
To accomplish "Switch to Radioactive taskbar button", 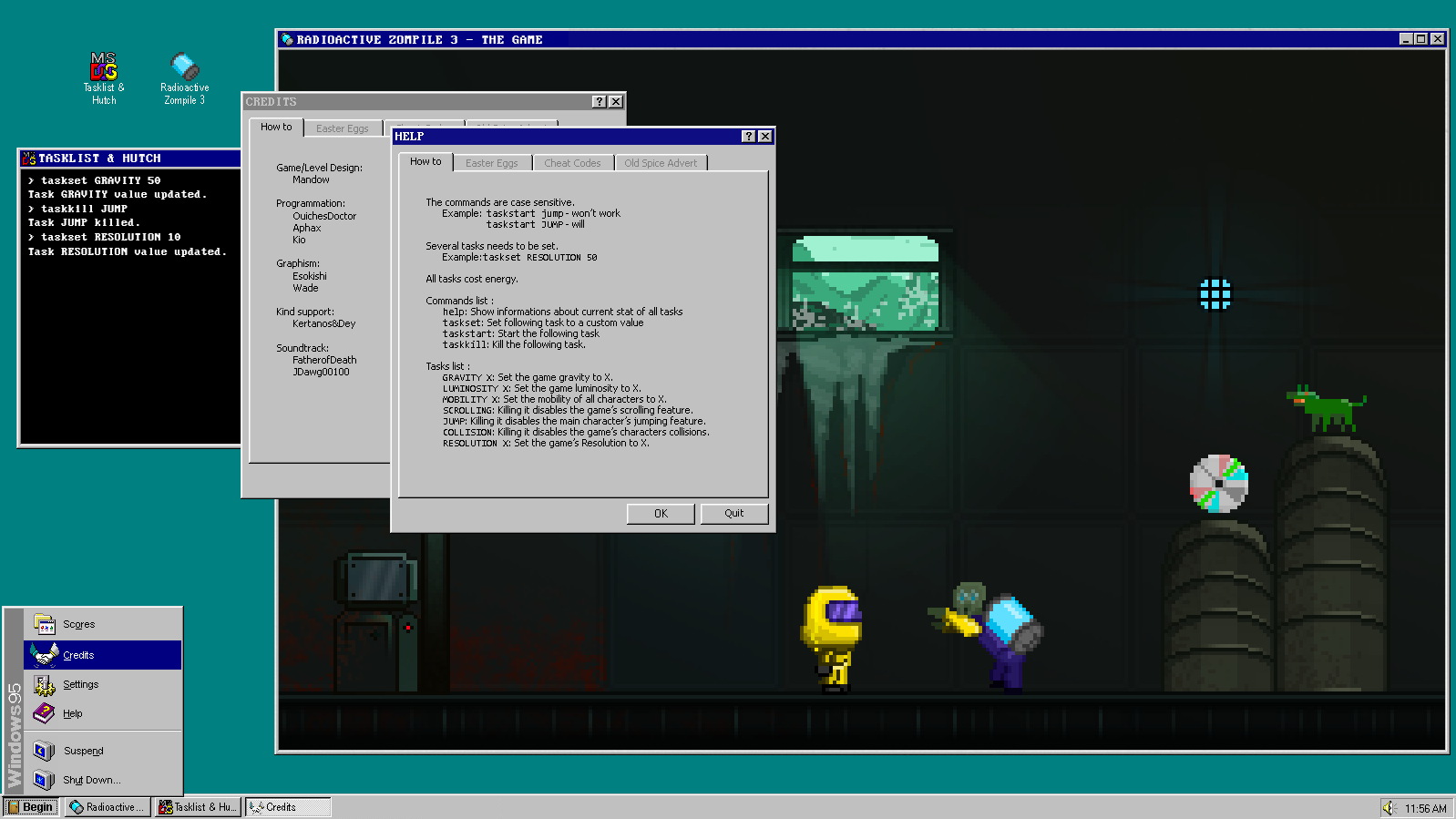I will [x=107, y=807].
